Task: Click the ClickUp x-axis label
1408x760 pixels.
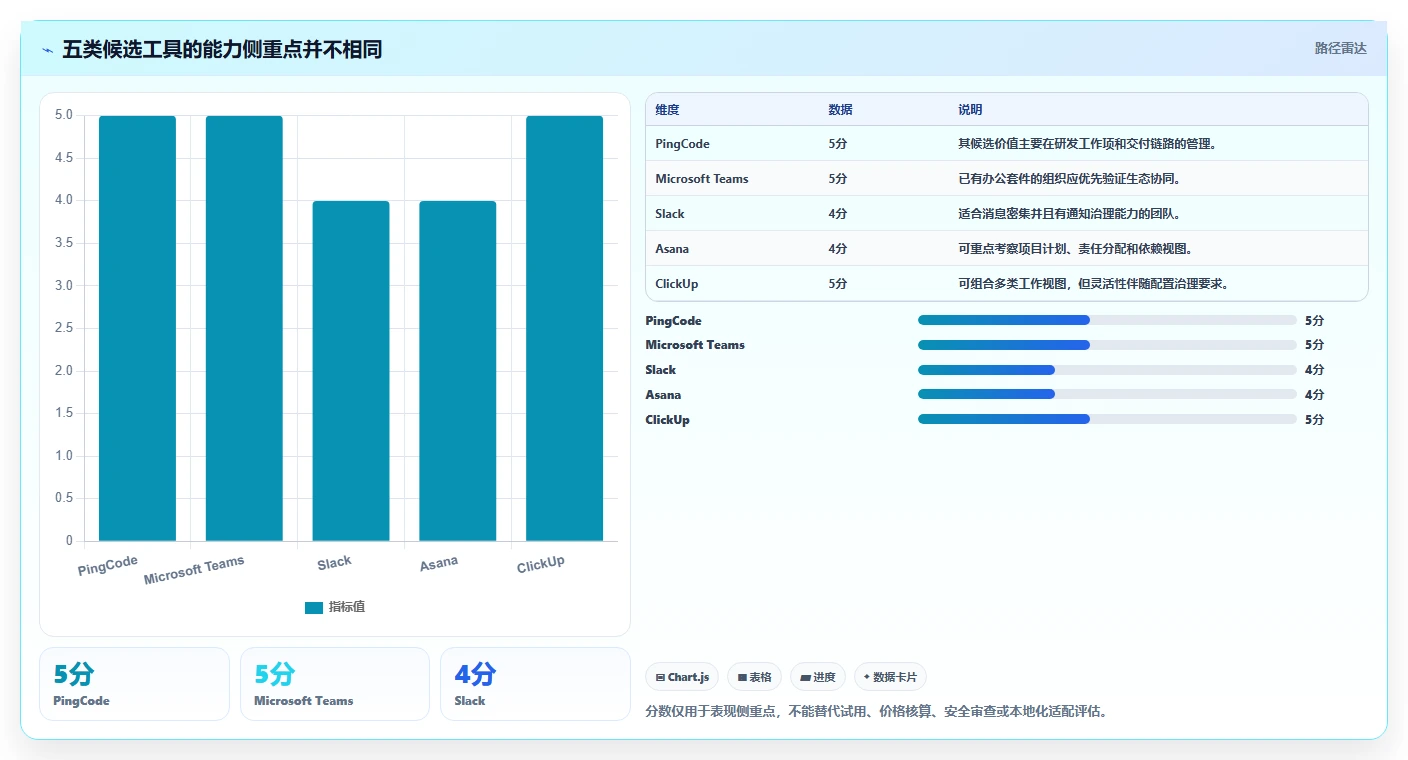Action: 541,564
